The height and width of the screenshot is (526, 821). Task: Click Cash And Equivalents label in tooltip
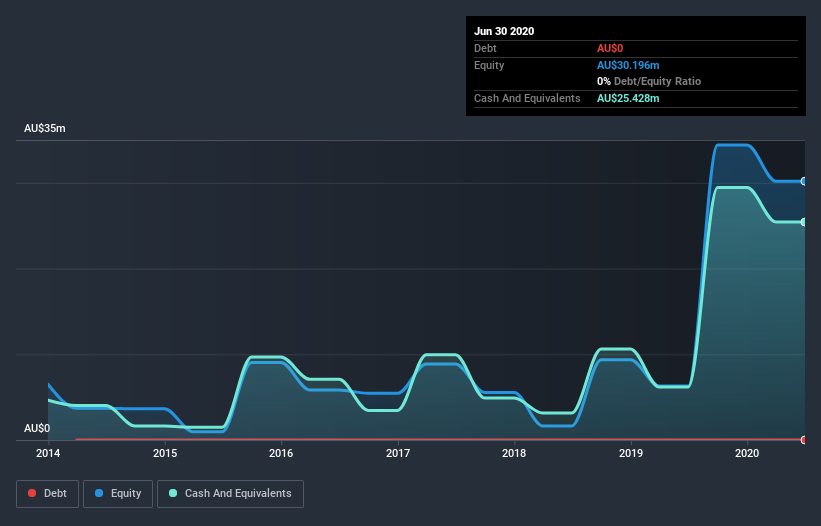coord(527,98)
